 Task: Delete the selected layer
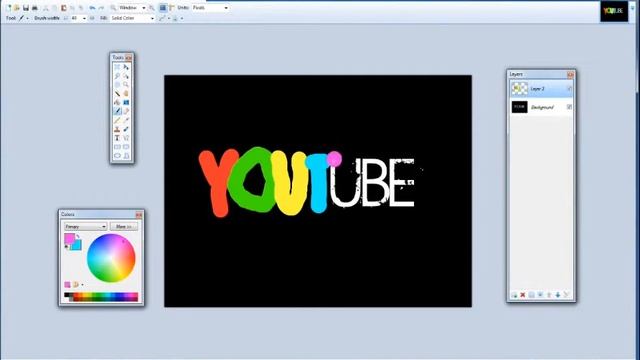[523, 295]
